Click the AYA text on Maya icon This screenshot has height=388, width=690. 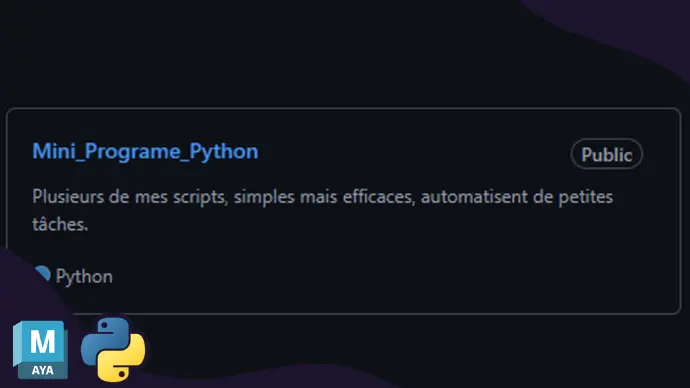(43, 370)
